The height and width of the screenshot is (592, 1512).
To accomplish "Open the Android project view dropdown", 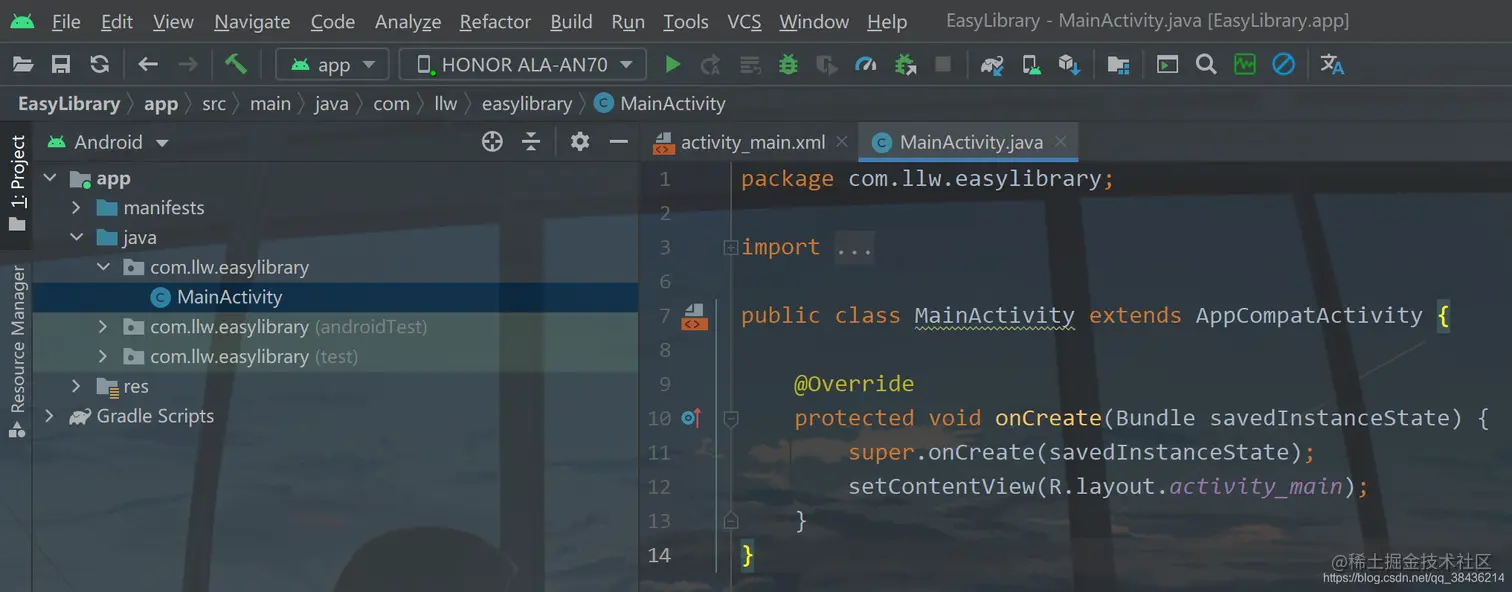I will (x=108, y=142).
